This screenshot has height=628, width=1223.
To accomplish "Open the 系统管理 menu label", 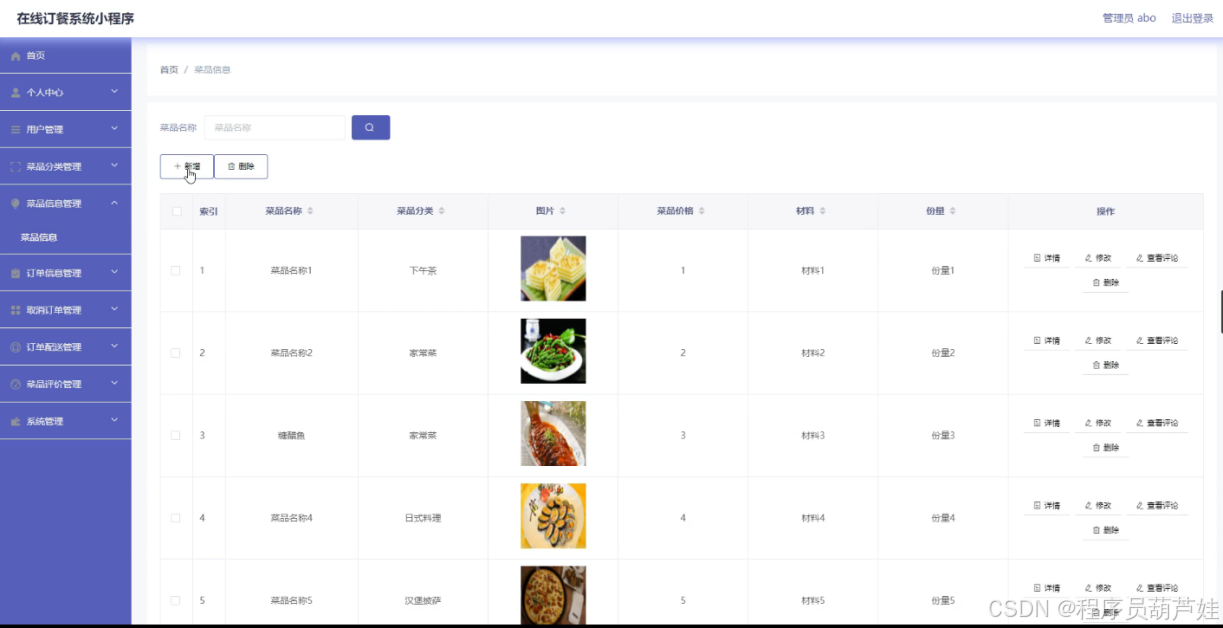I will tap(45, 421).
